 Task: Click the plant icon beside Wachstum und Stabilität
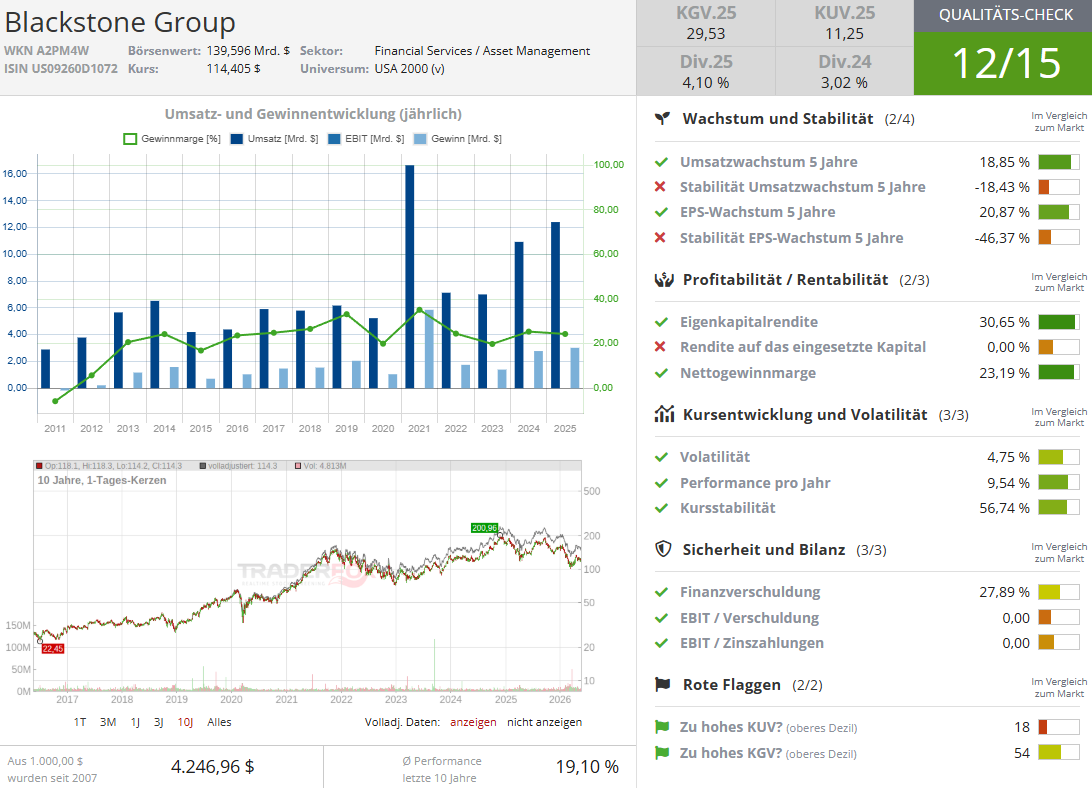[x=663, y=118]
